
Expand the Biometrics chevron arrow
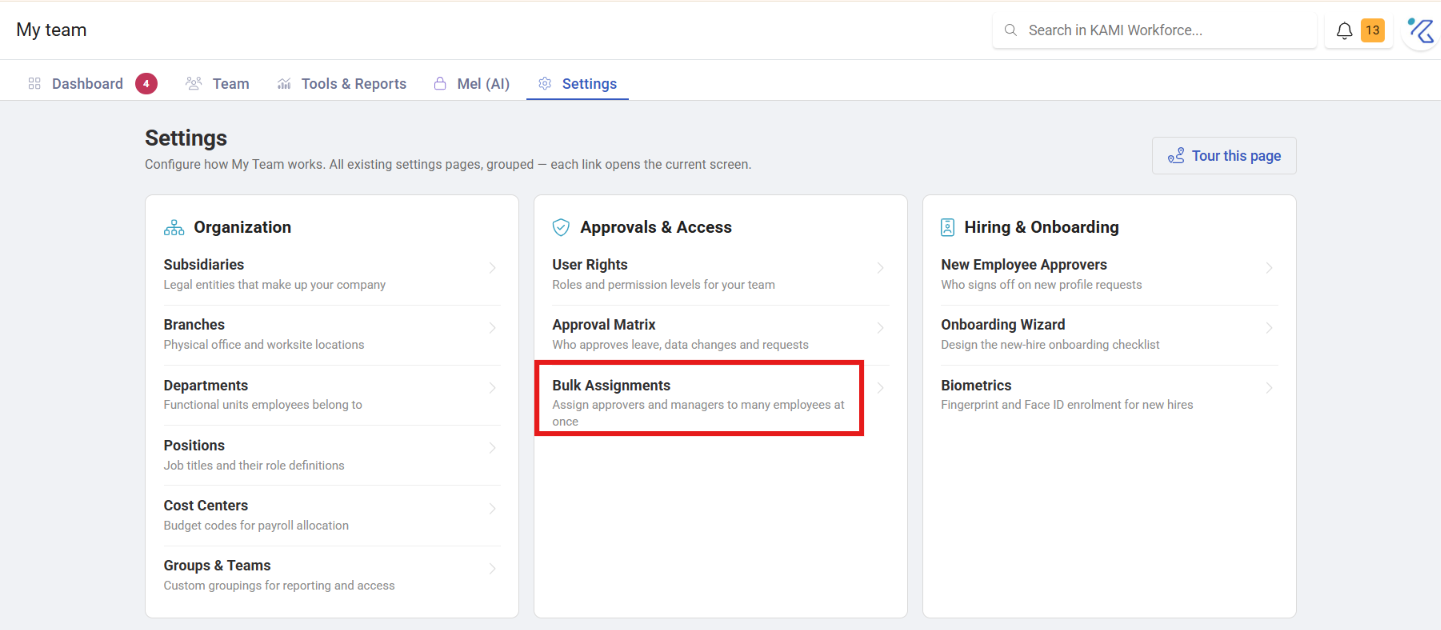point(1269,388)
